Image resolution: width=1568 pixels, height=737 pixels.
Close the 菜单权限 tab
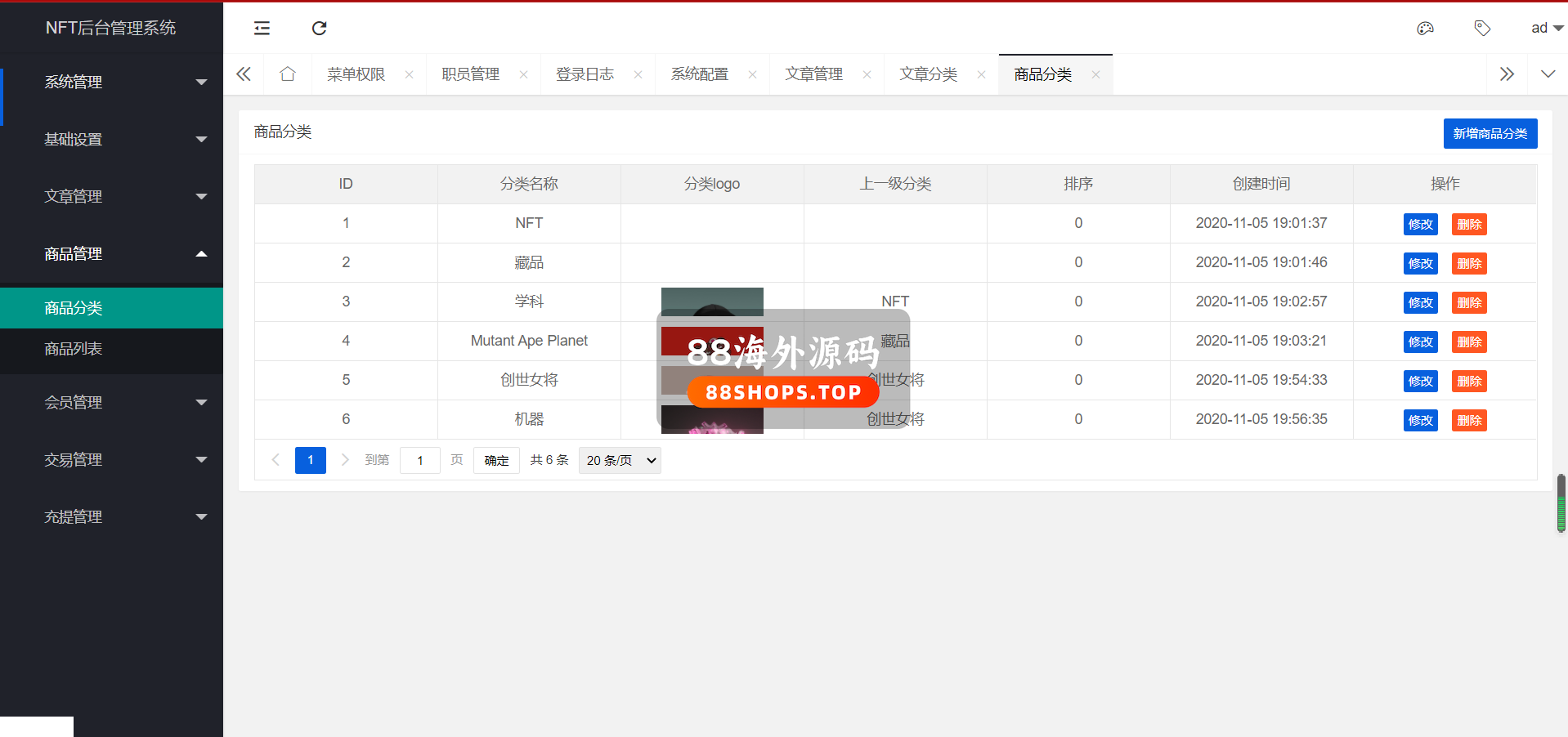[x=409, y=74]
